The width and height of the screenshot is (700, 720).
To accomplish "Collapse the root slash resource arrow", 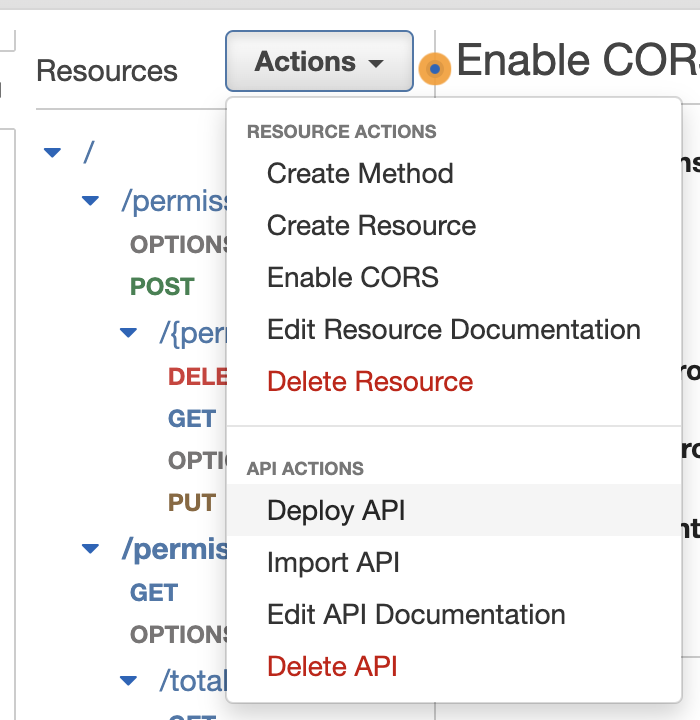I will pos(53,153).
